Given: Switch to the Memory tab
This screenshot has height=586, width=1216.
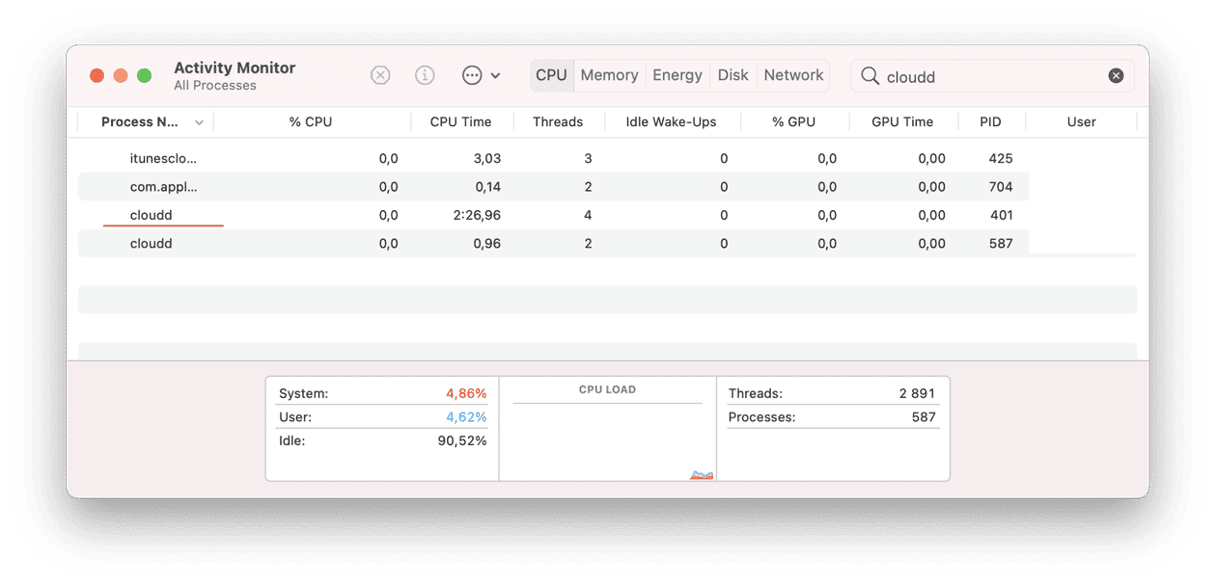Looking at the screenshot, I should point(609,75).
